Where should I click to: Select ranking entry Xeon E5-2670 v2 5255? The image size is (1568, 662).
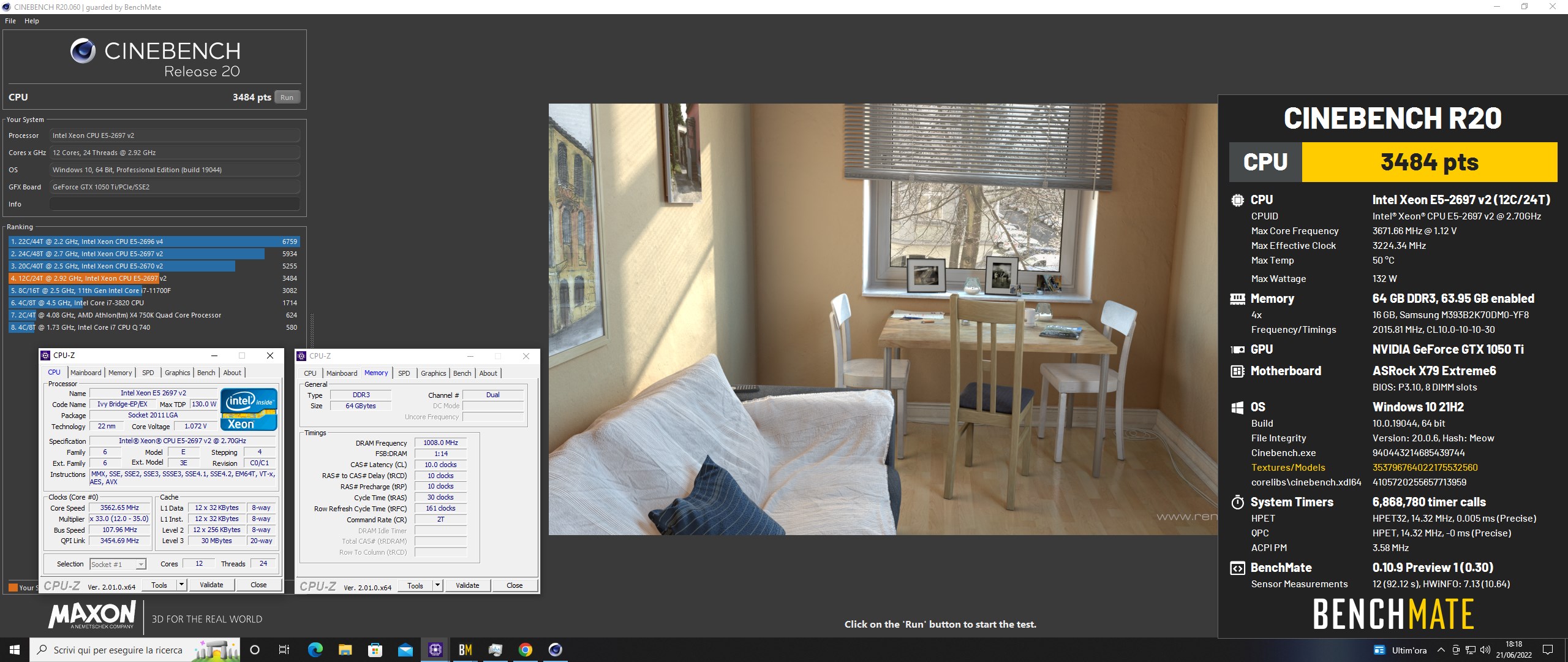pyautogui.click(x=154, y=266)
